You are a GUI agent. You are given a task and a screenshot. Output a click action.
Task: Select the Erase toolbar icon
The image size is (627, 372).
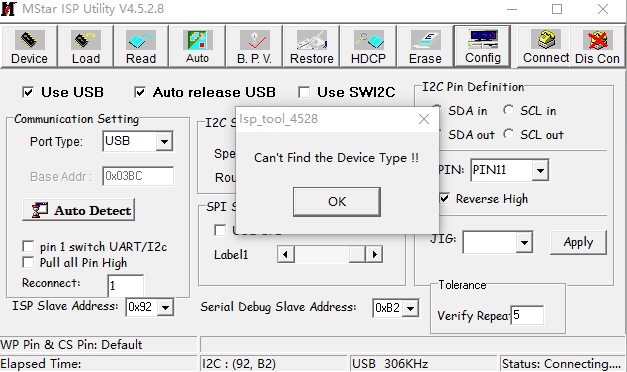click(425, 46)
